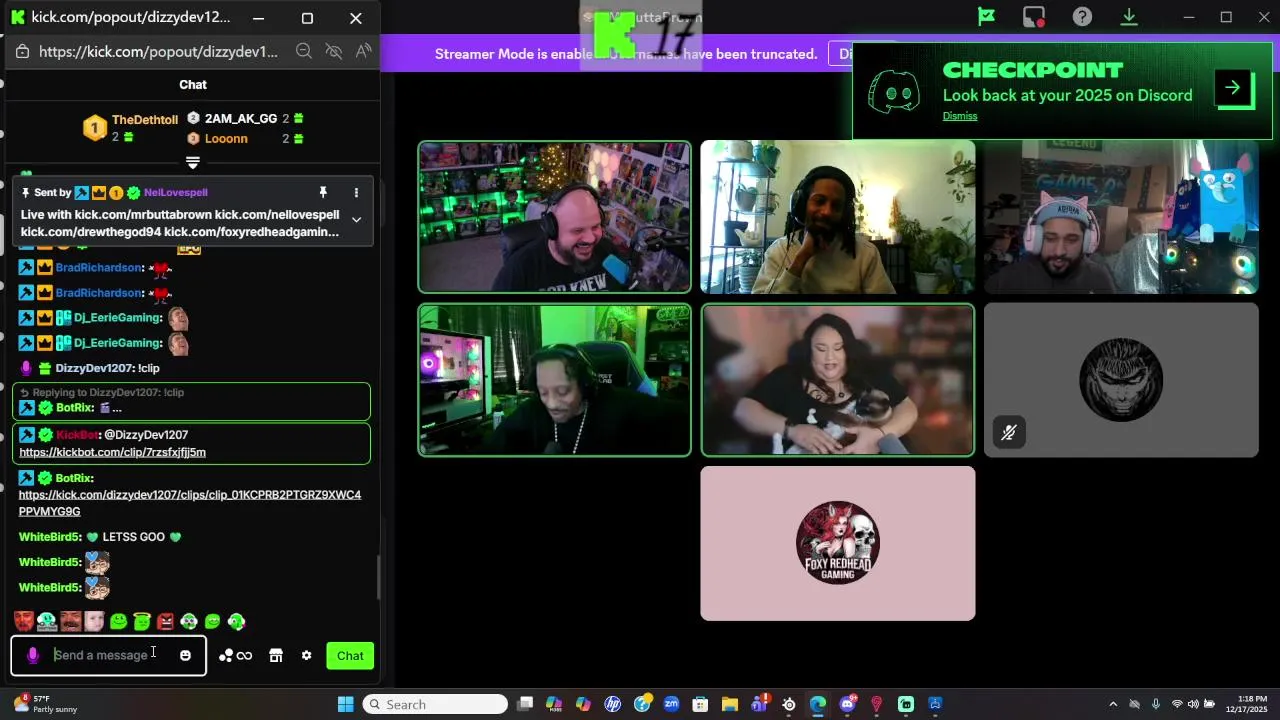1280x720 pixels.
Task: Open pinned message three-dot menu
Action: [356, 192]
